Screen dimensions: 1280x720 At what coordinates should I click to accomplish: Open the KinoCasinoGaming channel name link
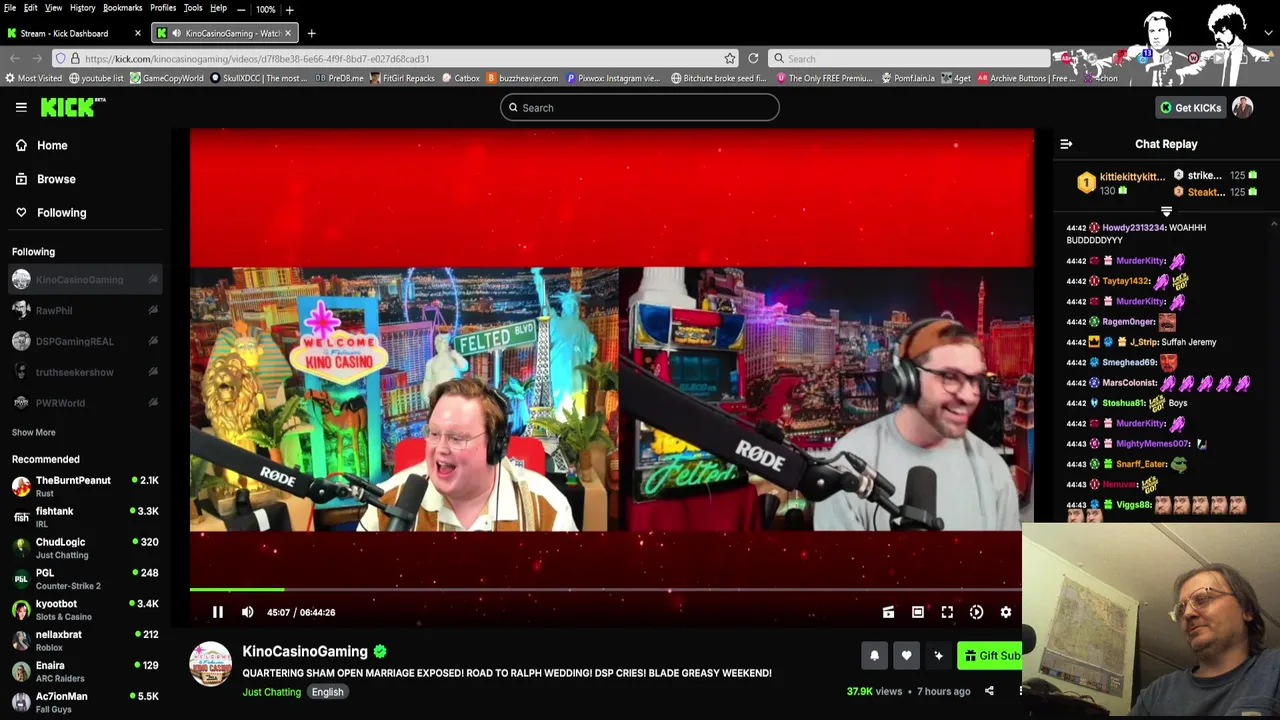point(305,651)
